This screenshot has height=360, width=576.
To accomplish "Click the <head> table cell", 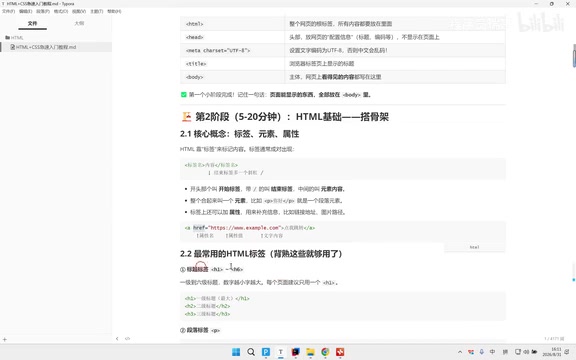I will pyautogui.click(x=232, y=37).
